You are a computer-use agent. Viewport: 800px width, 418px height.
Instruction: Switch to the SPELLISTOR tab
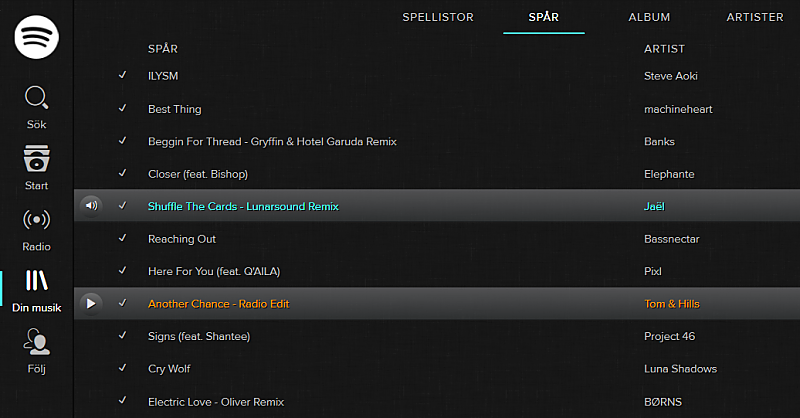click(x=438, y=17)
